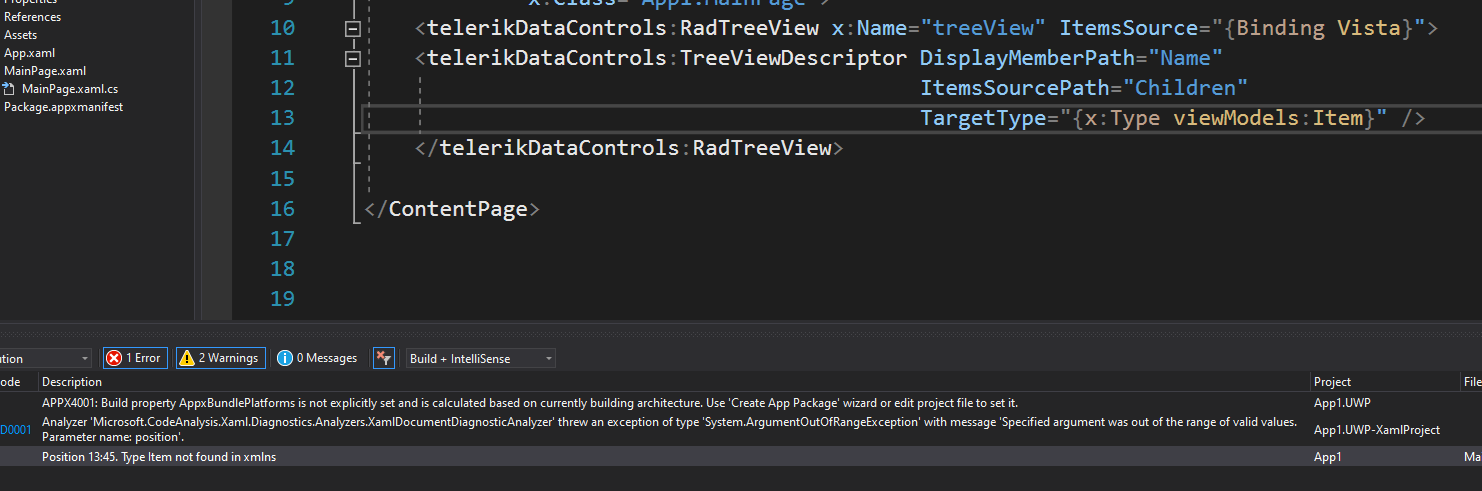The image size is (1482, 491).
Task: Sort errors by Project column header
Action: pyautogui.click(x=1332, y=382)
